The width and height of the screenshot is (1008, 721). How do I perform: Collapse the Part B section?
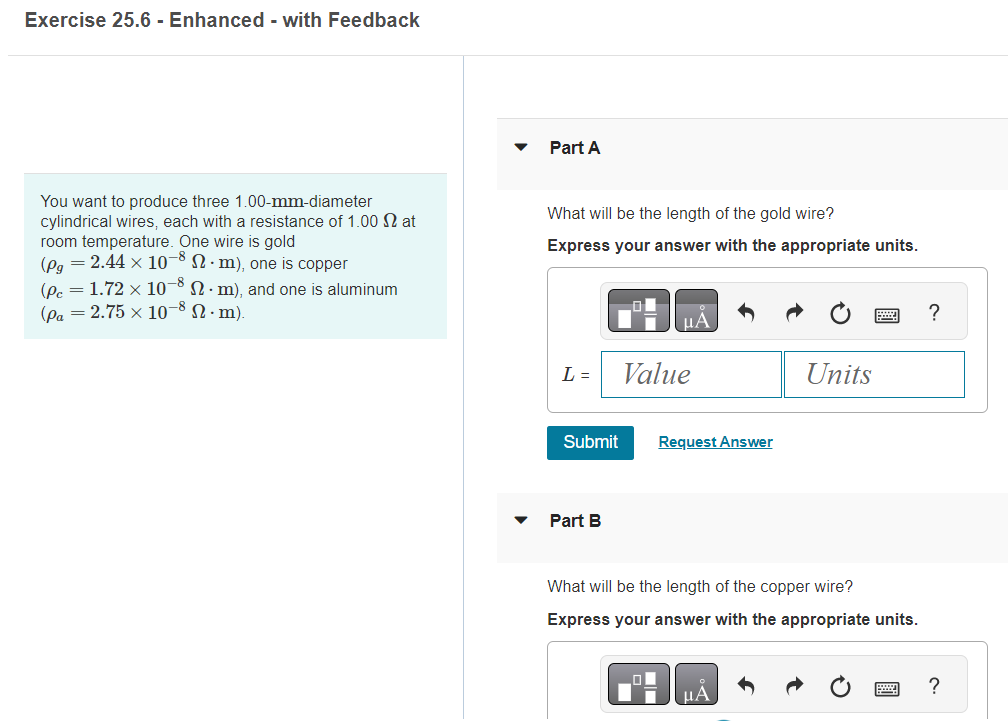tap(521, 521)
